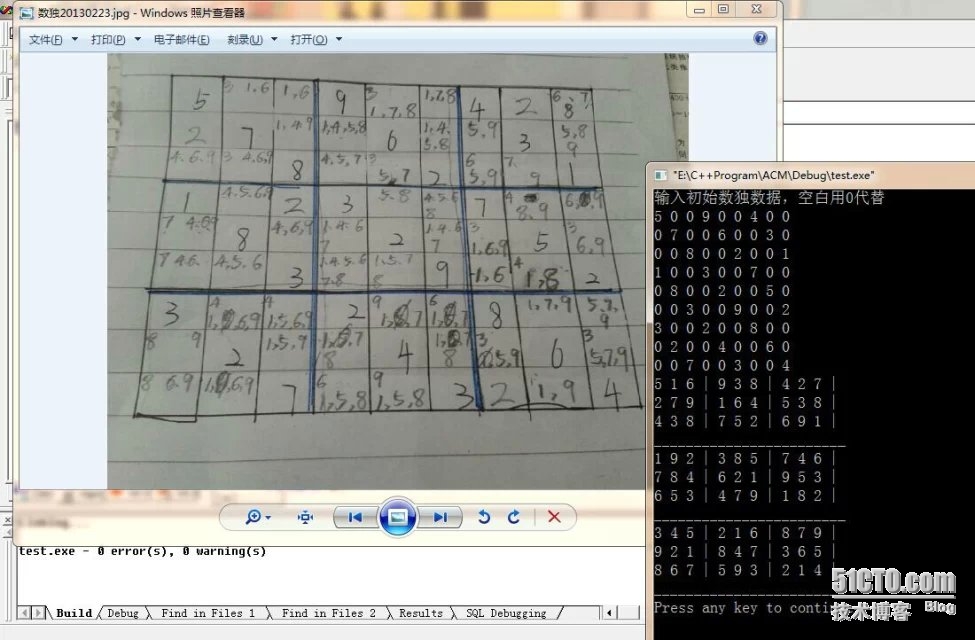Select the Build output tab

tap(73, 613)
